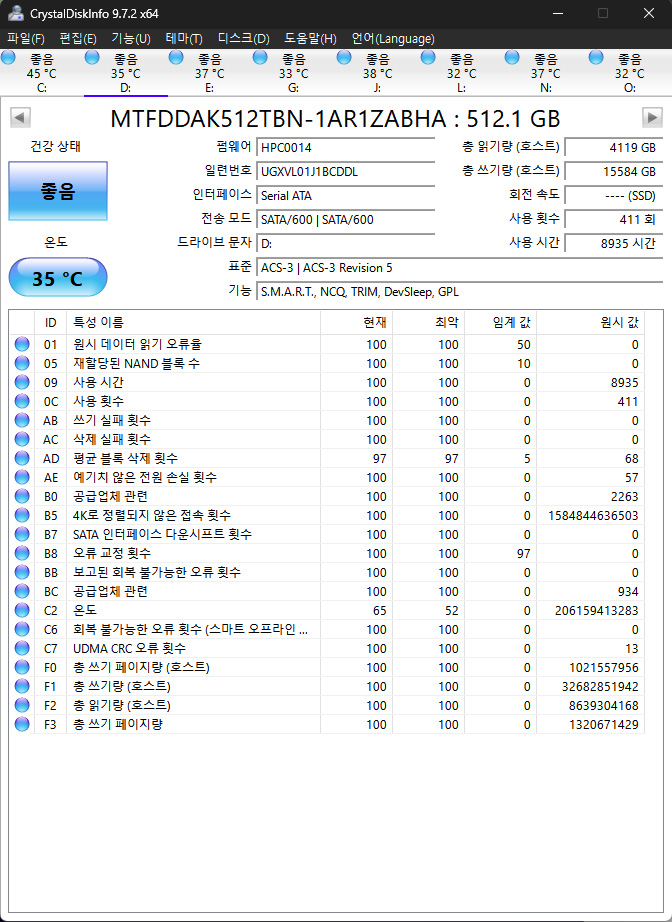This screenshot has width=672, height=922.
Task: Select disk L: status orb
Action: tap(429, 58)
